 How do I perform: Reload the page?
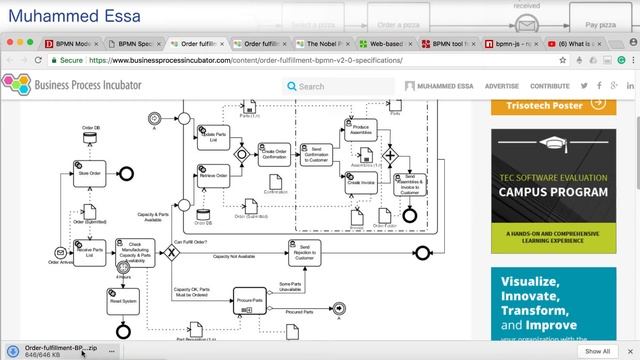point(38,60)
